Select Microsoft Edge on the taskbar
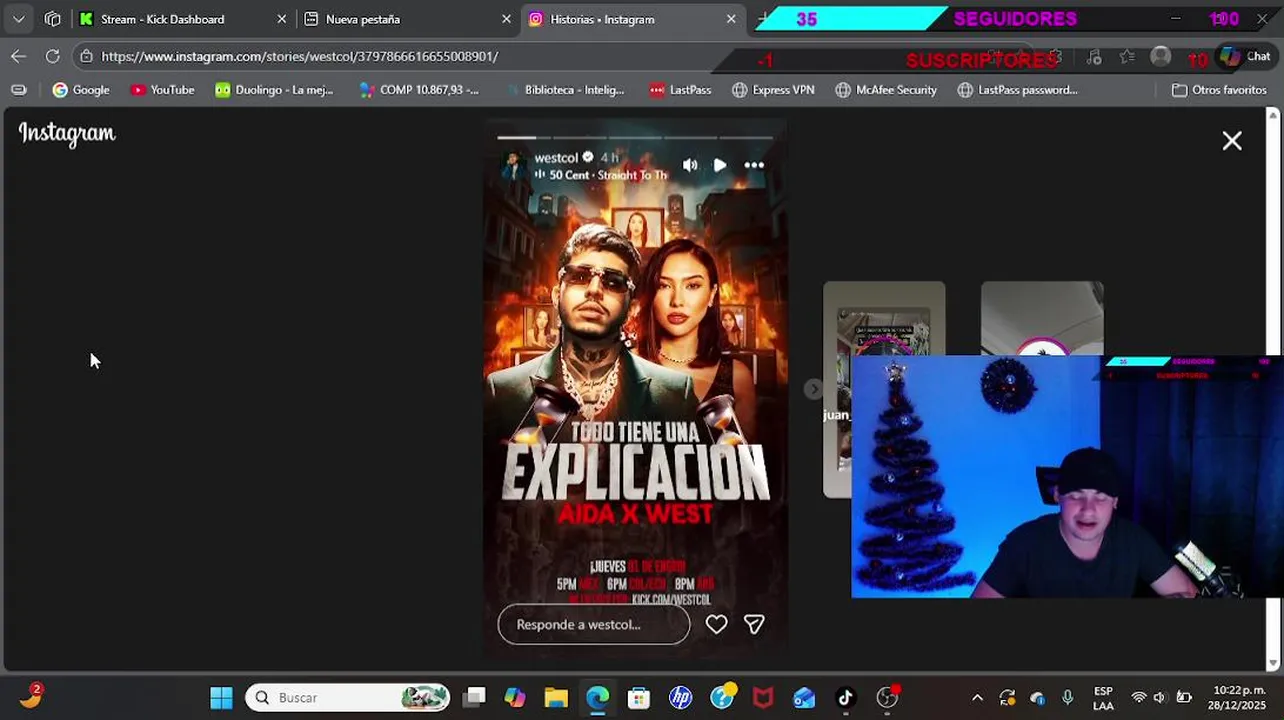This screenshot has height=720, width=1284. pyautogui.click(x=597, y=698)
